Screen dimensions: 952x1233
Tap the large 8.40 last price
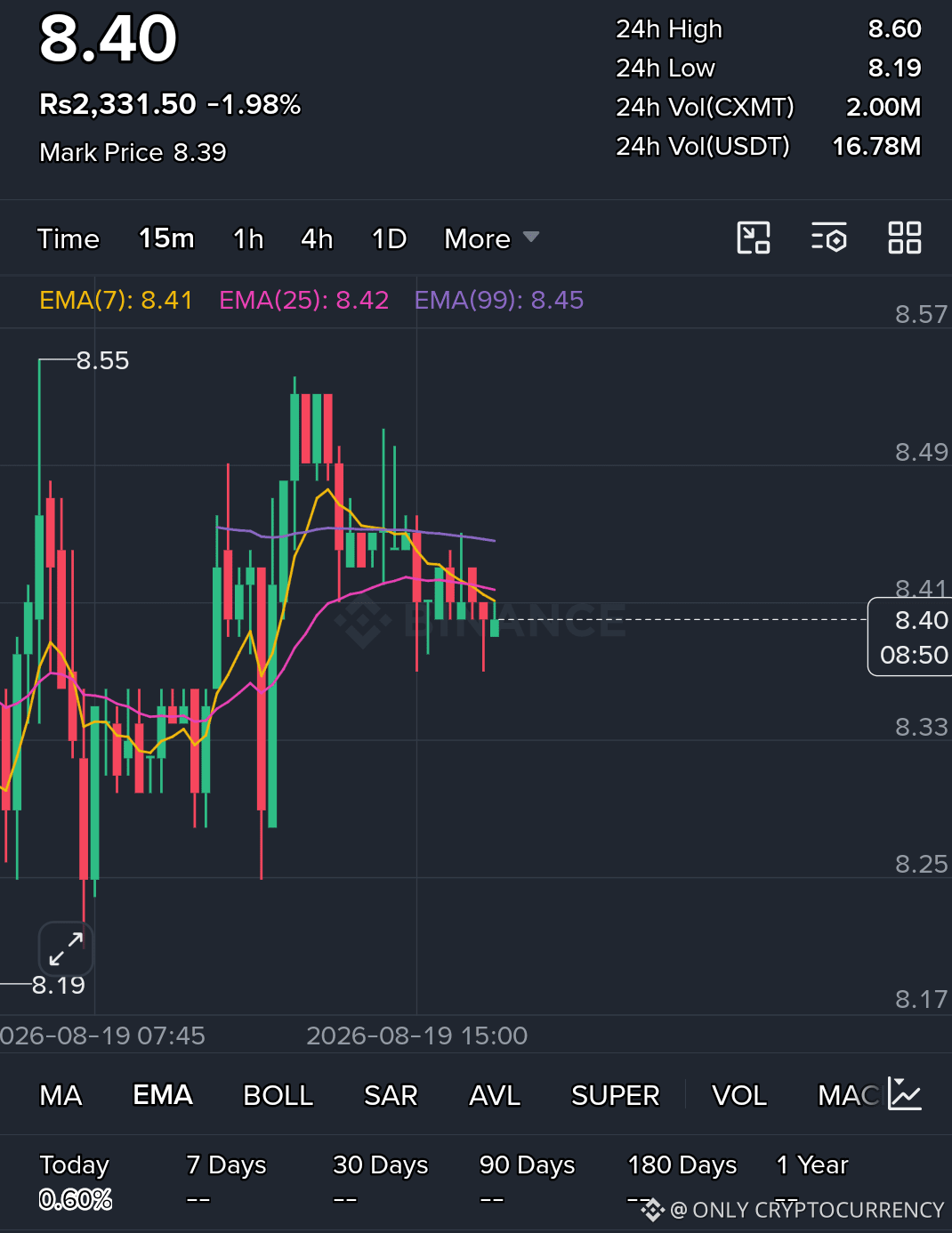(x=109, y=38)
